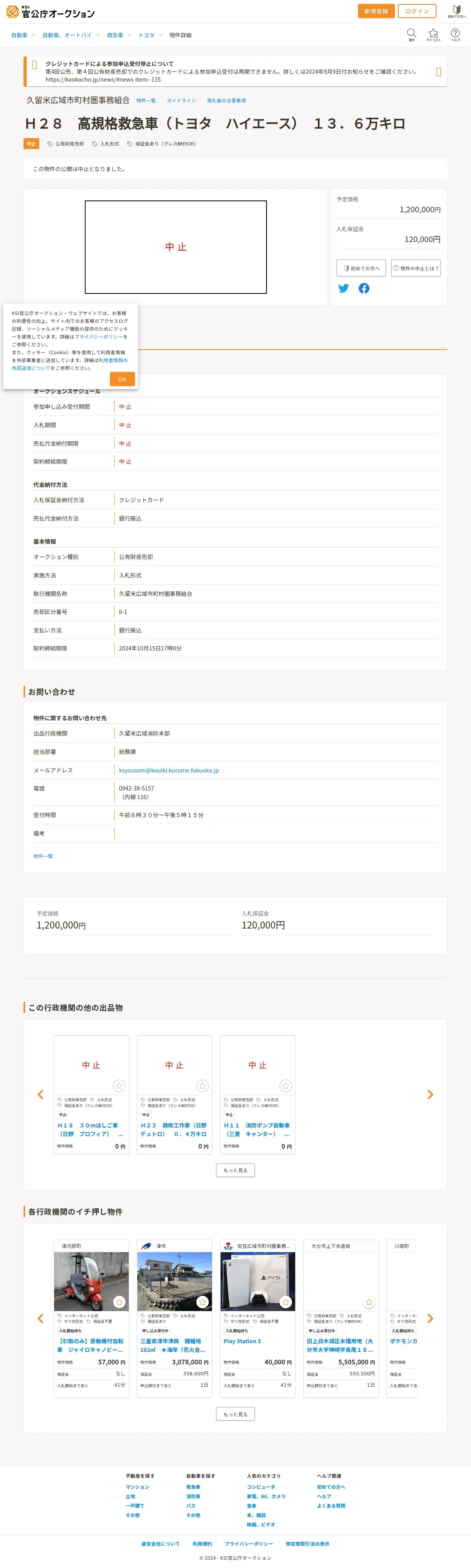Open the H18 30mはしご車 listing title
Image resolution: width=471 pixels, height=1568 pixels.
tap(91, 1130)
